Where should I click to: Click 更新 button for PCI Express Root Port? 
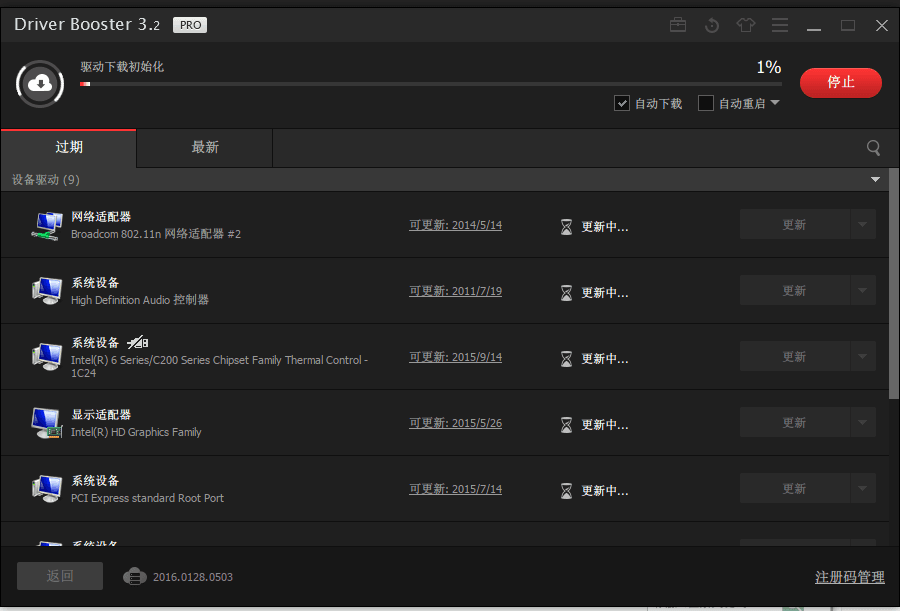794,489
